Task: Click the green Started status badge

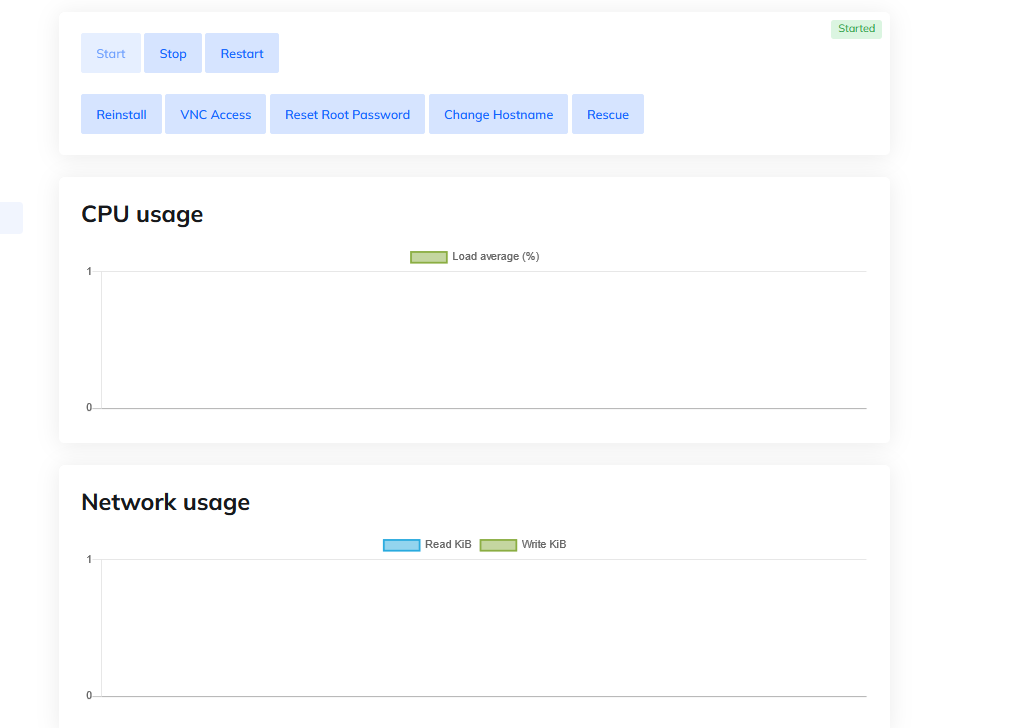Action: (x=856, y=29)
